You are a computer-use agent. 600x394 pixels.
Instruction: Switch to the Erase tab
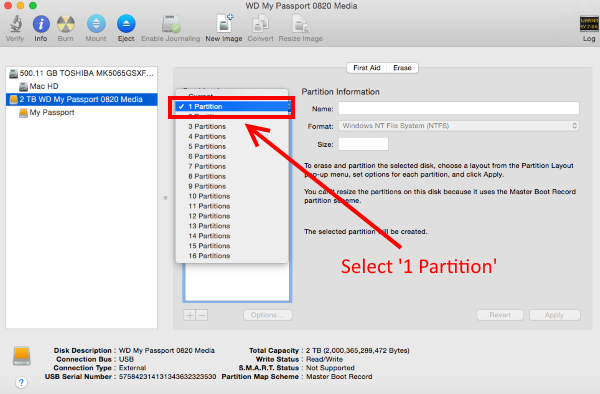click(402, 68)
